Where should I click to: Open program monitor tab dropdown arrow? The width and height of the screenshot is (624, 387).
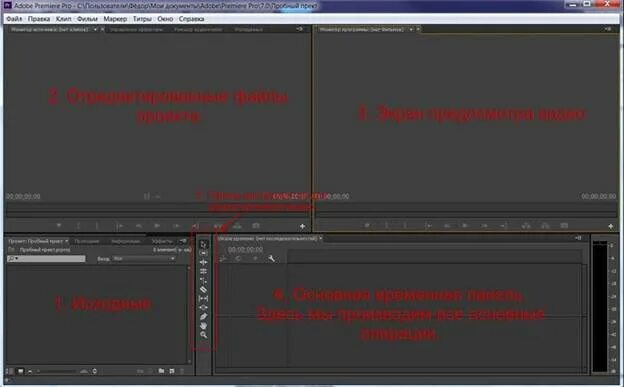pyautogui.click(x=411, y=29)
